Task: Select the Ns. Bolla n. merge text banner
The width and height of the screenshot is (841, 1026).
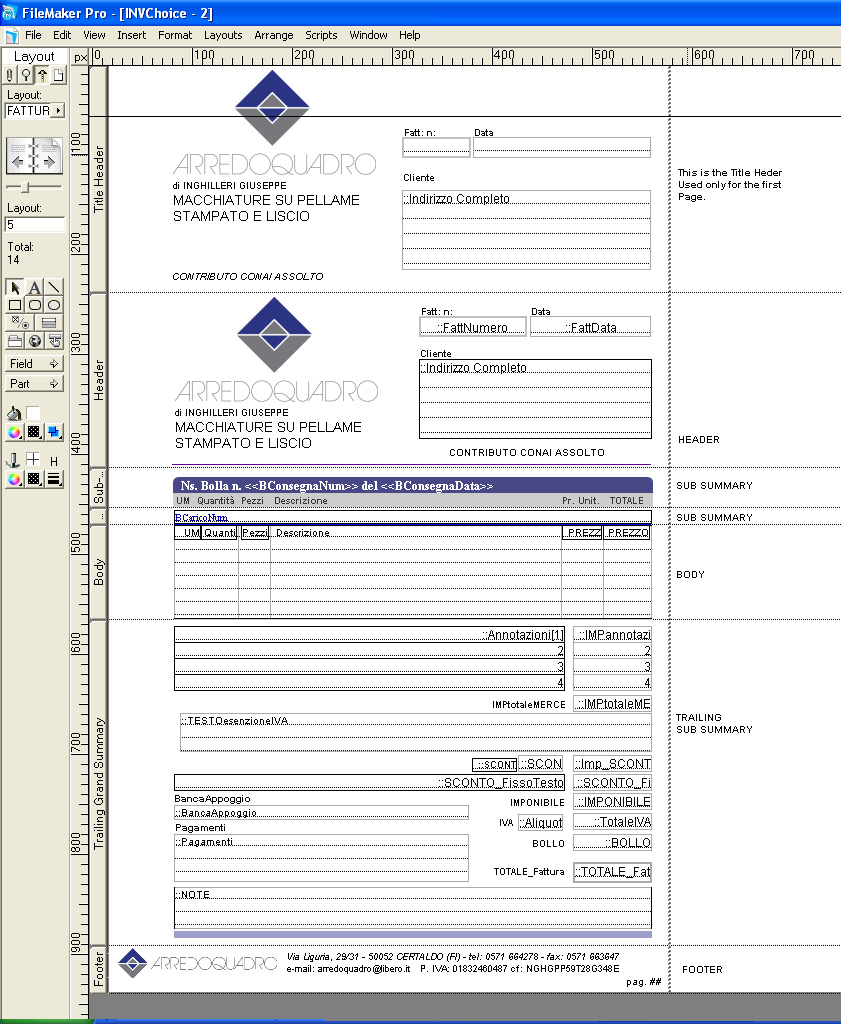Action: click(x=413, y=486)
